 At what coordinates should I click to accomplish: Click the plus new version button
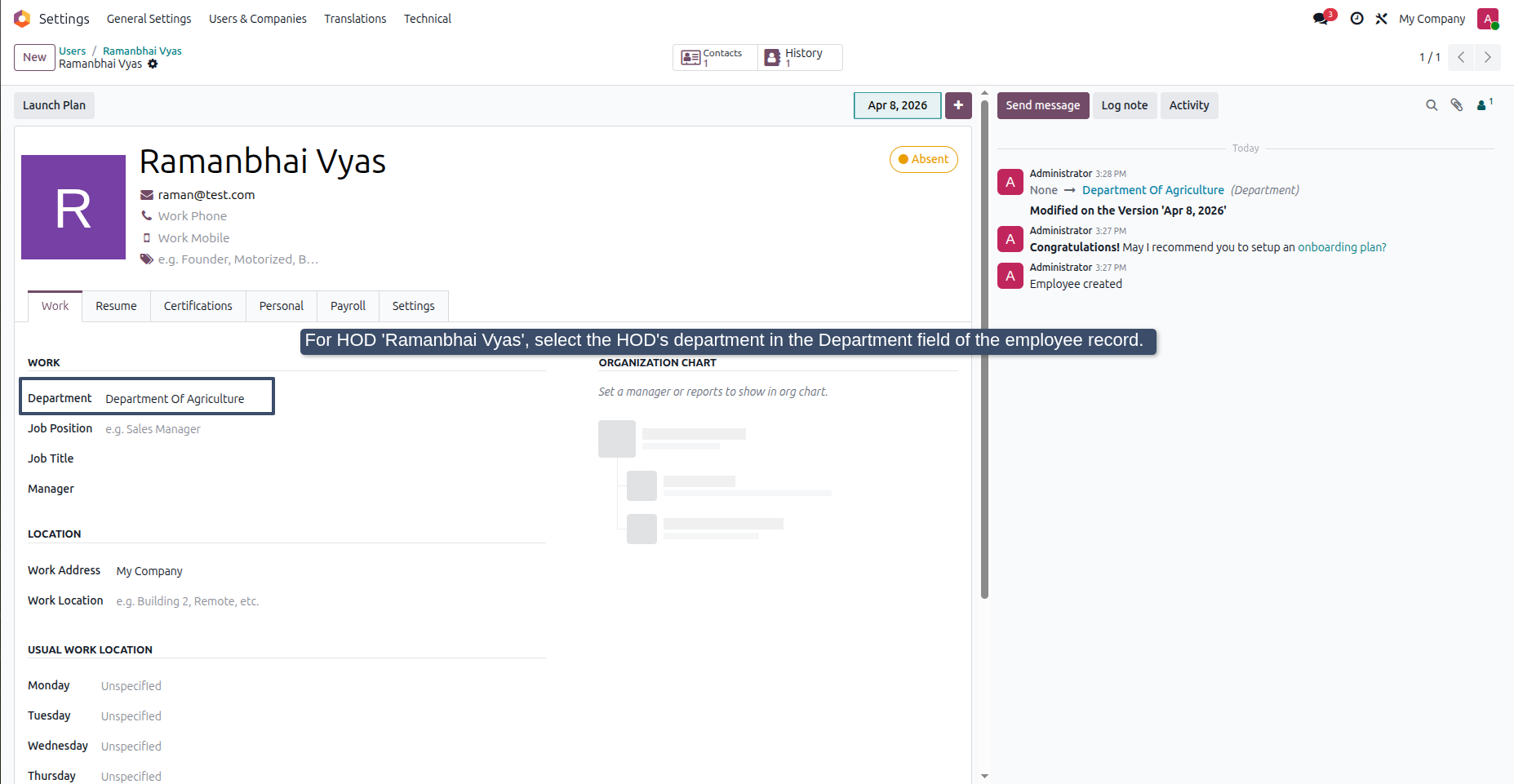click(958, 105)
